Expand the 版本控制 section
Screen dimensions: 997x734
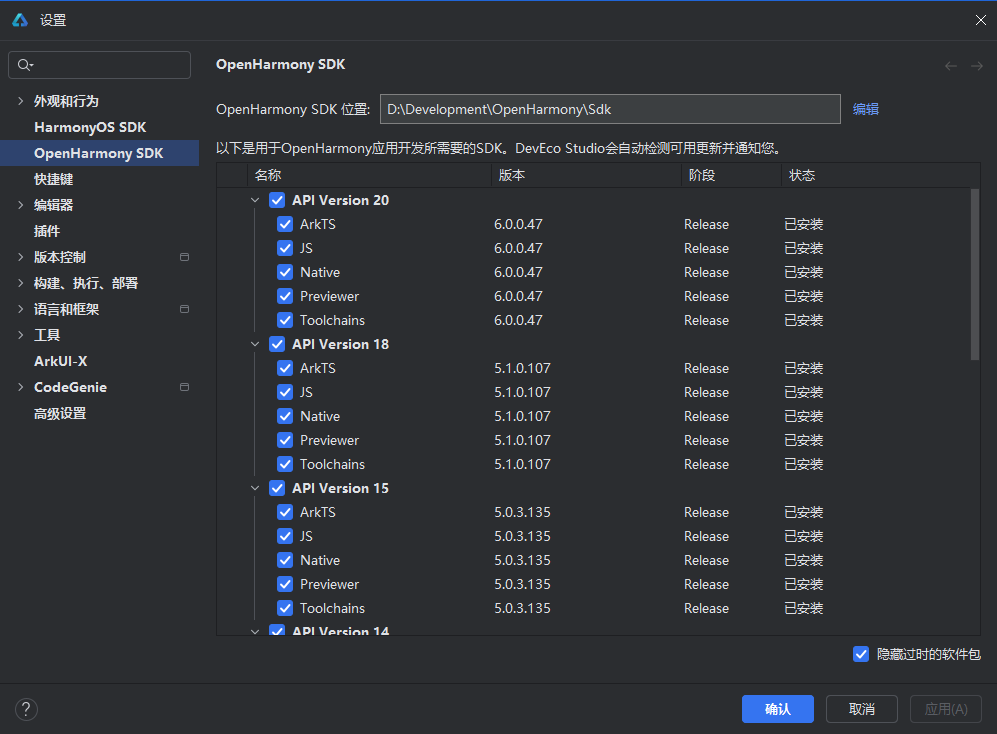20,257
